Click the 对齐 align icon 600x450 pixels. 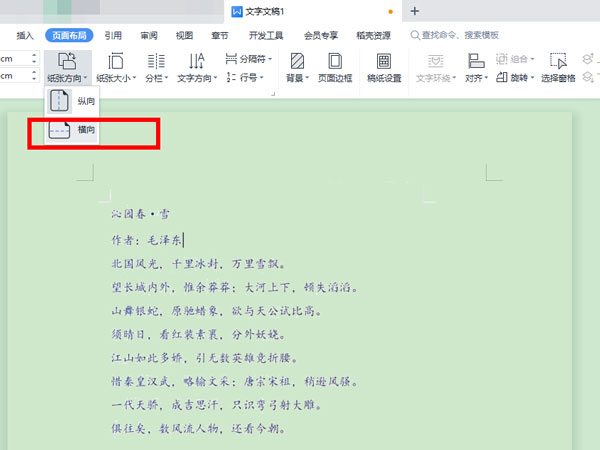point(476,61)
